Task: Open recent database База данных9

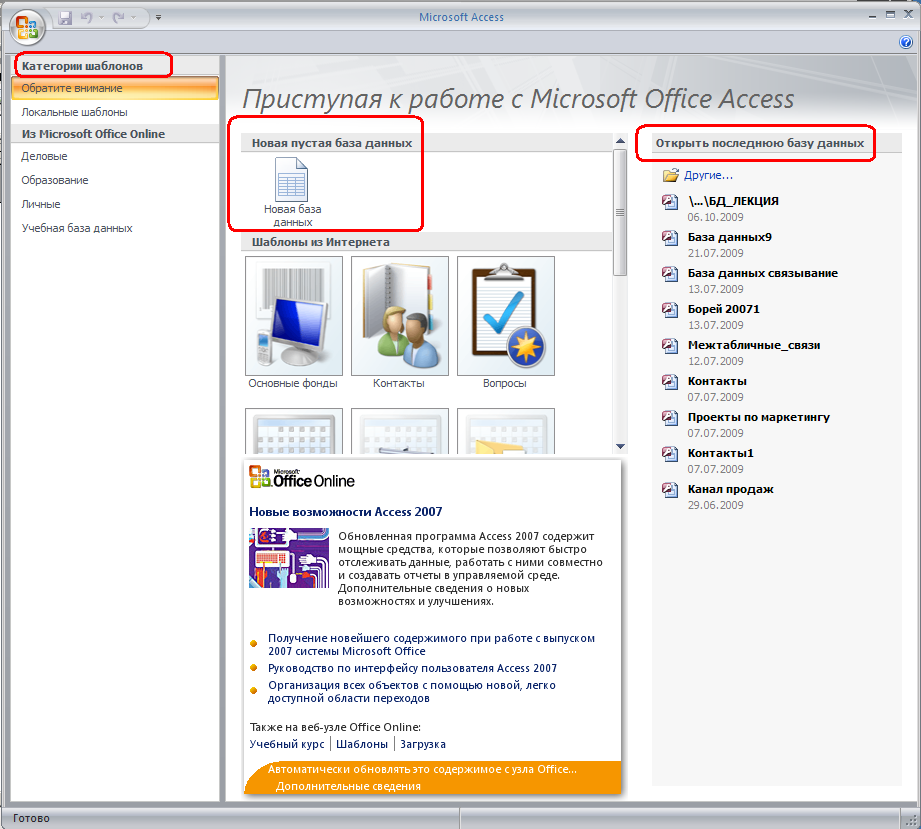Action: (x=730, y=237)
